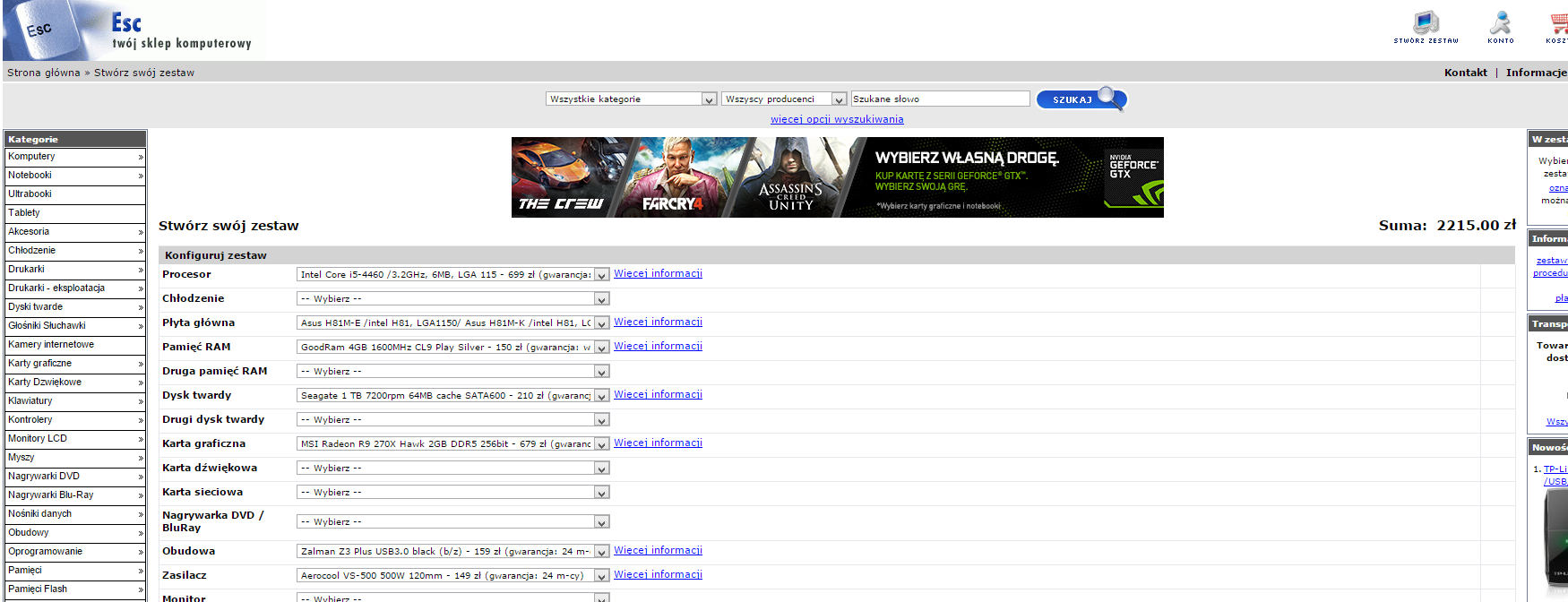Open the Drugi dysk twardy dropdown
Image resolution: width=1568 pixels, height=602 pixels.
[452, 419]
